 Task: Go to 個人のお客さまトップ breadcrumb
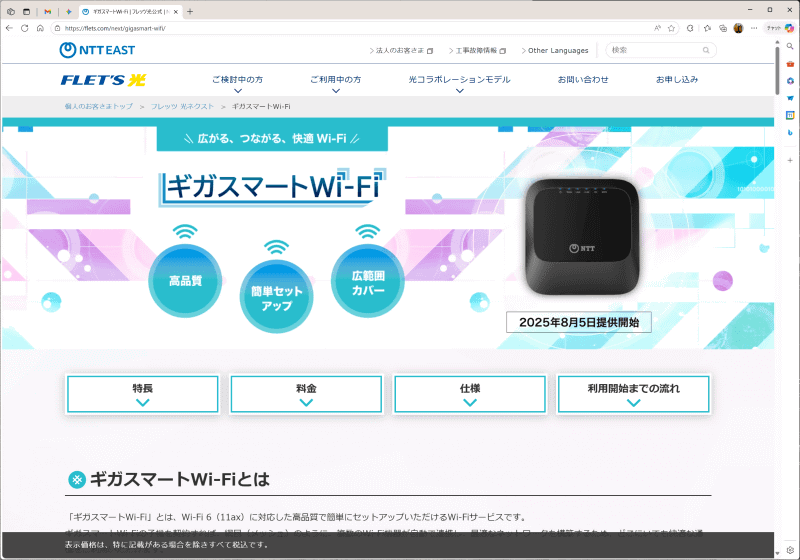coord(98,106)
